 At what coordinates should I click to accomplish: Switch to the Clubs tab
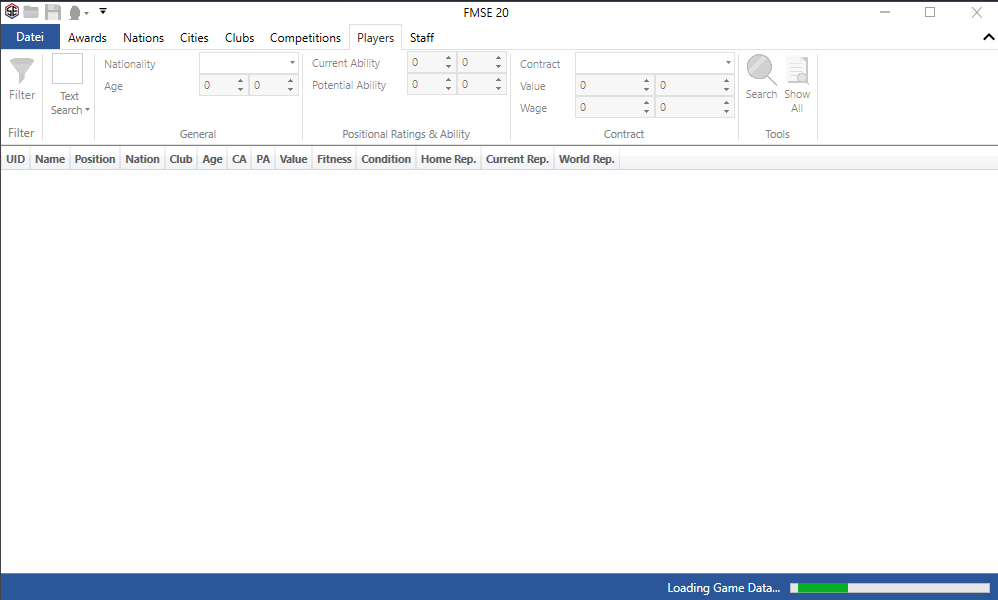coord(239,38)
